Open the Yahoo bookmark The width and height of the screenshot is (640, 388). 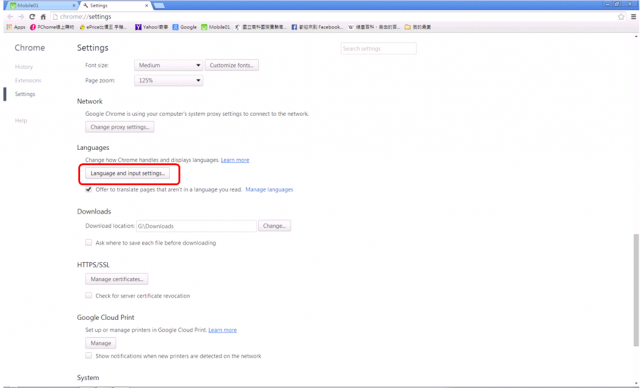[x=151, y=27]
